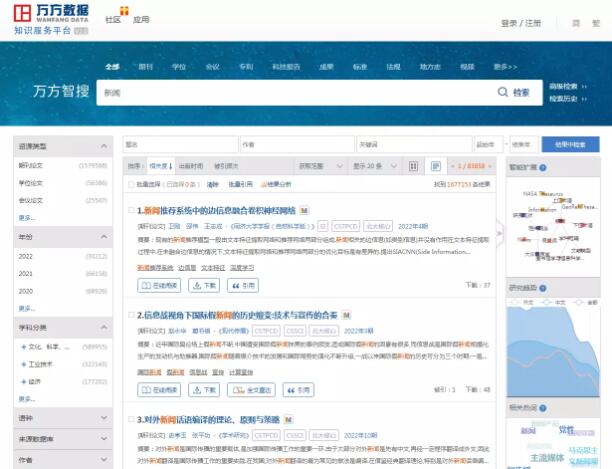Image resolution: width=612 pixels, height=469 pixels.
Task: Tick the checkbox of result 3
Action: pyautogui.click(x=132, y=419)
